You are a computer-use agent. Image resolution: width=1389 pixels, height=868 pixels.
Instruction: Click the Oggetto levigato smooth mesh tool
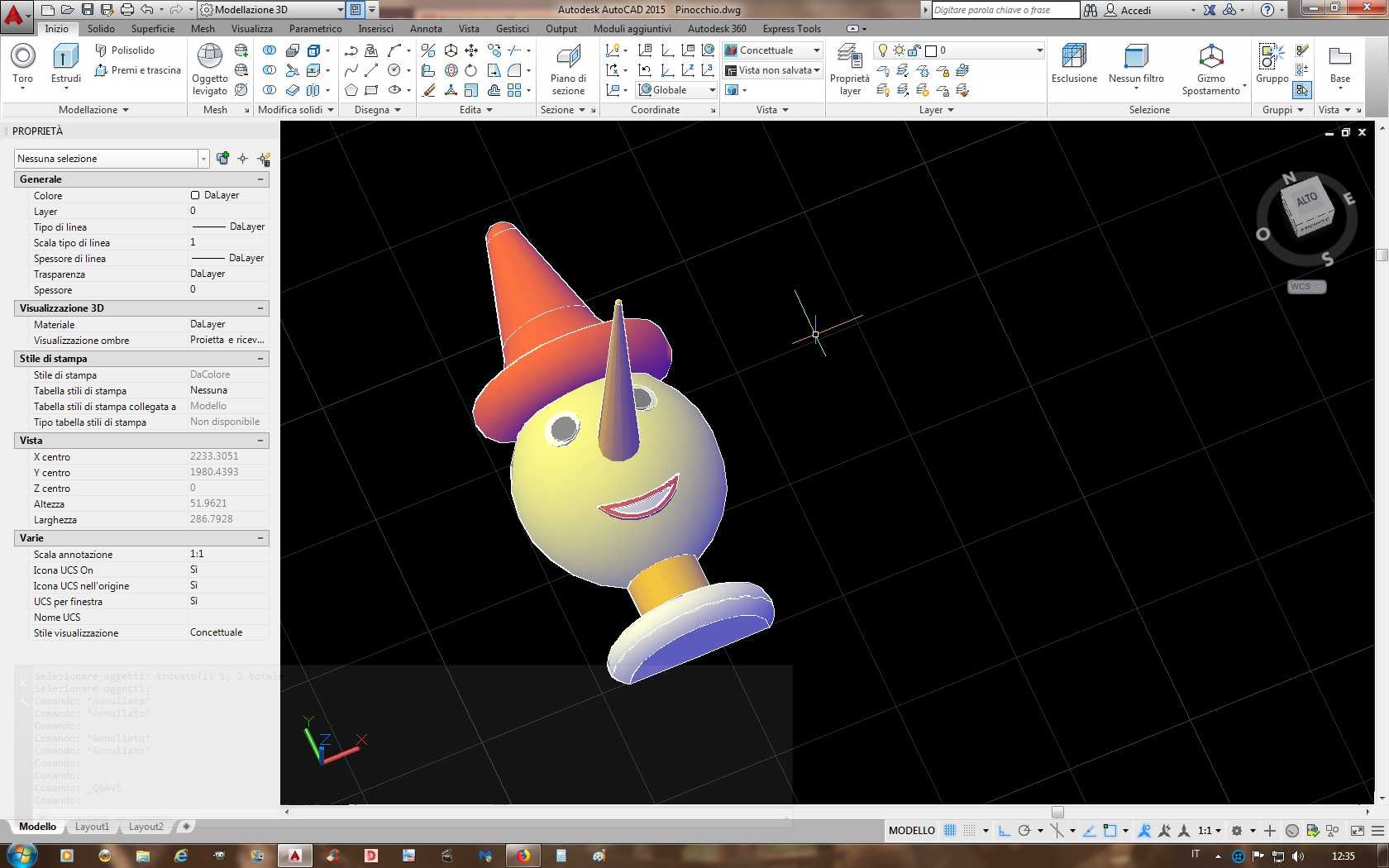tap(210, 69)
